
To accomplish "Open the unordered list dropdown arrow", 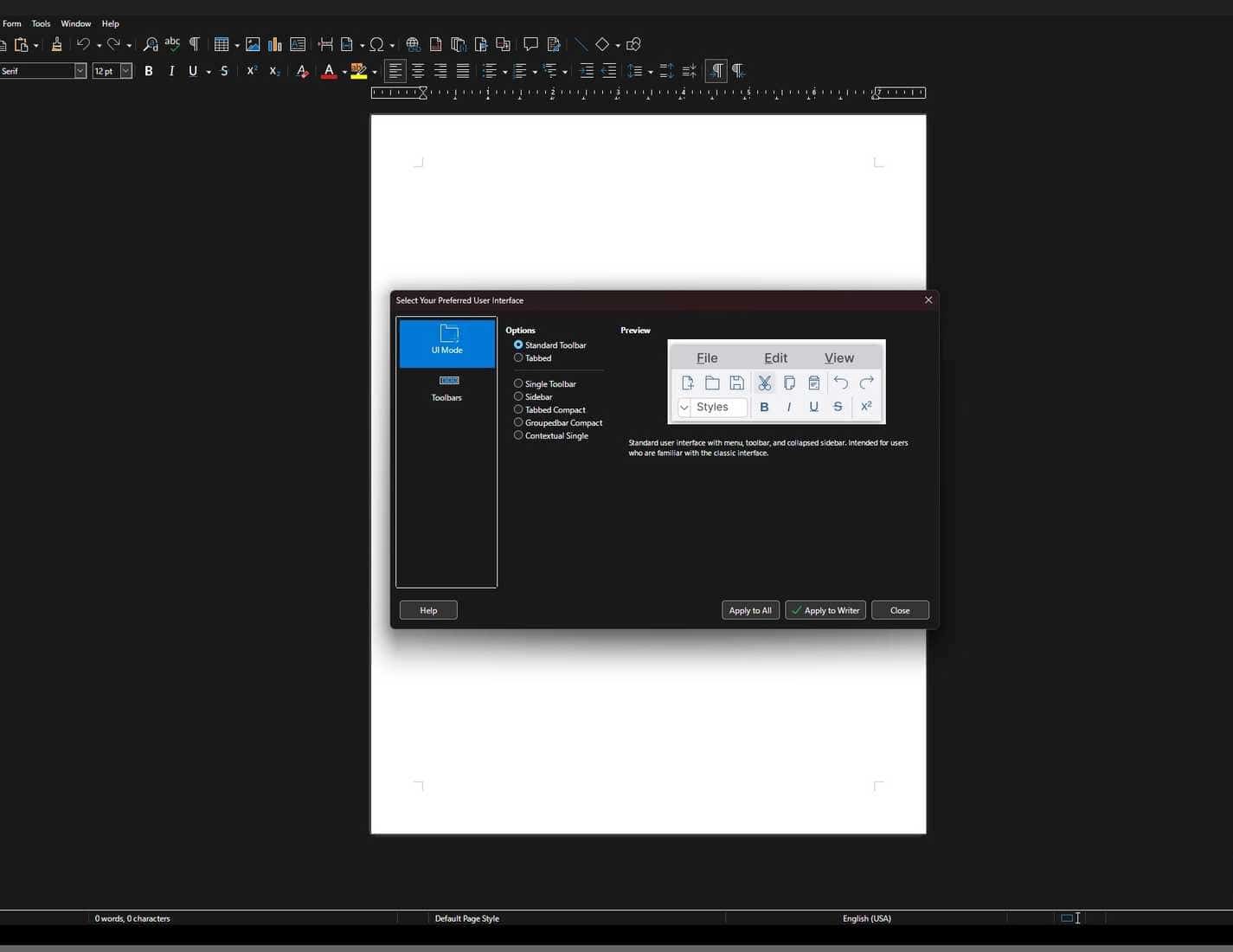I will point(505,72).
